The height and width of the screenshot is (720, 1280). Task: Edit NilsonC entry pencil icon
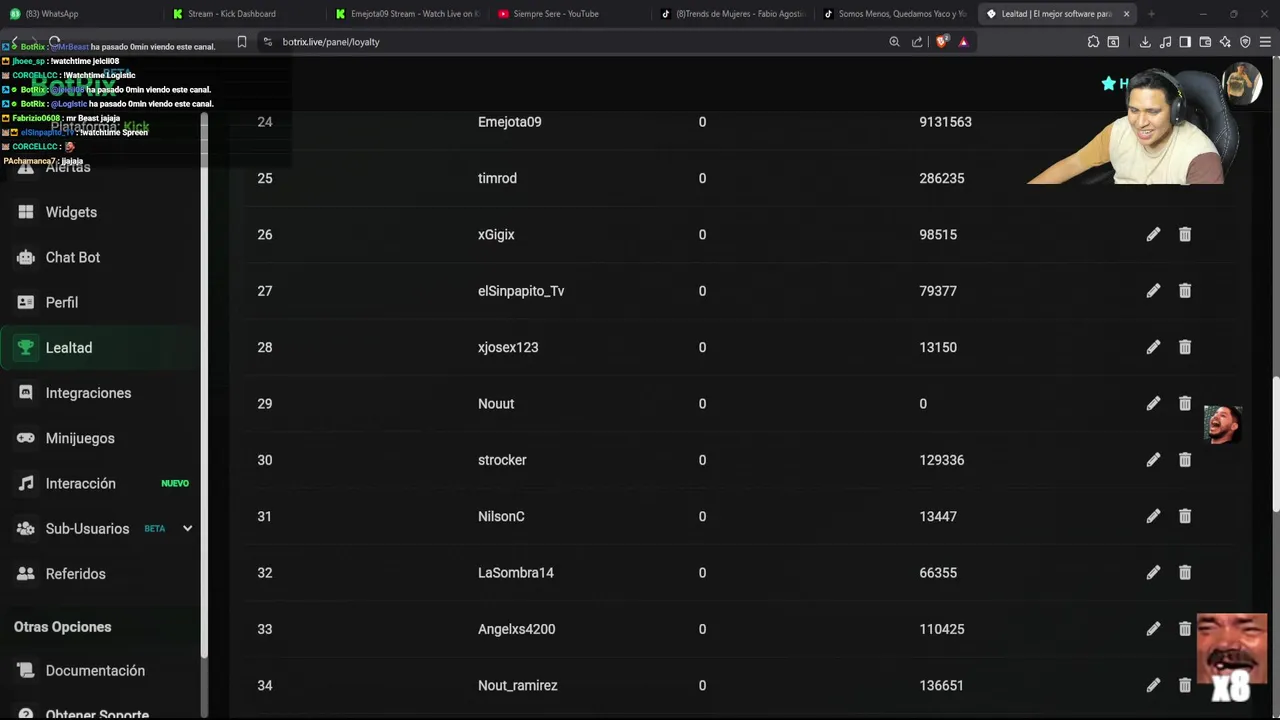pyautogui.click(x=1153, y=516)
